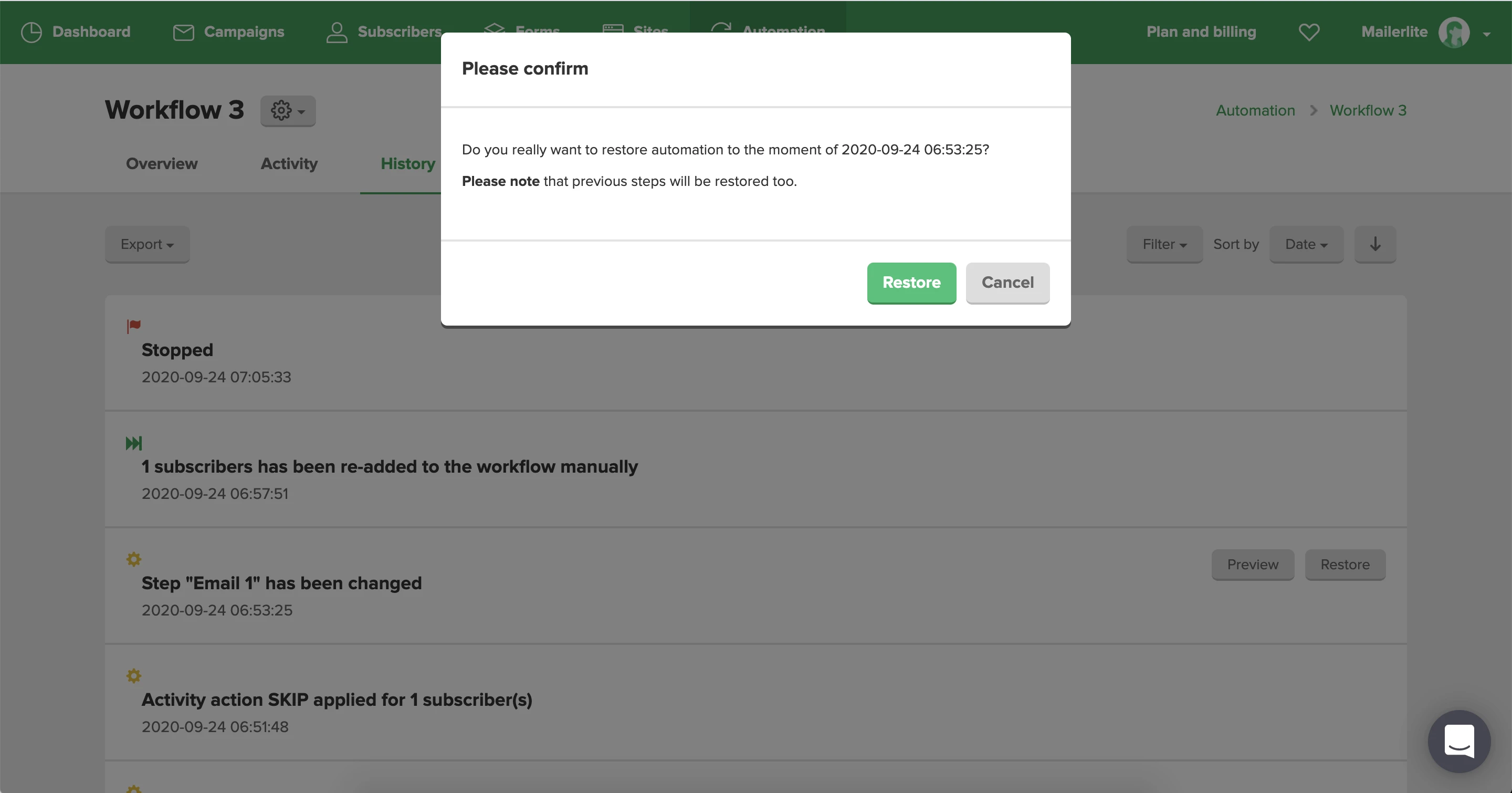
Task: Open Workflow 3 gear settings dropdown
Action: coord(288,110)
